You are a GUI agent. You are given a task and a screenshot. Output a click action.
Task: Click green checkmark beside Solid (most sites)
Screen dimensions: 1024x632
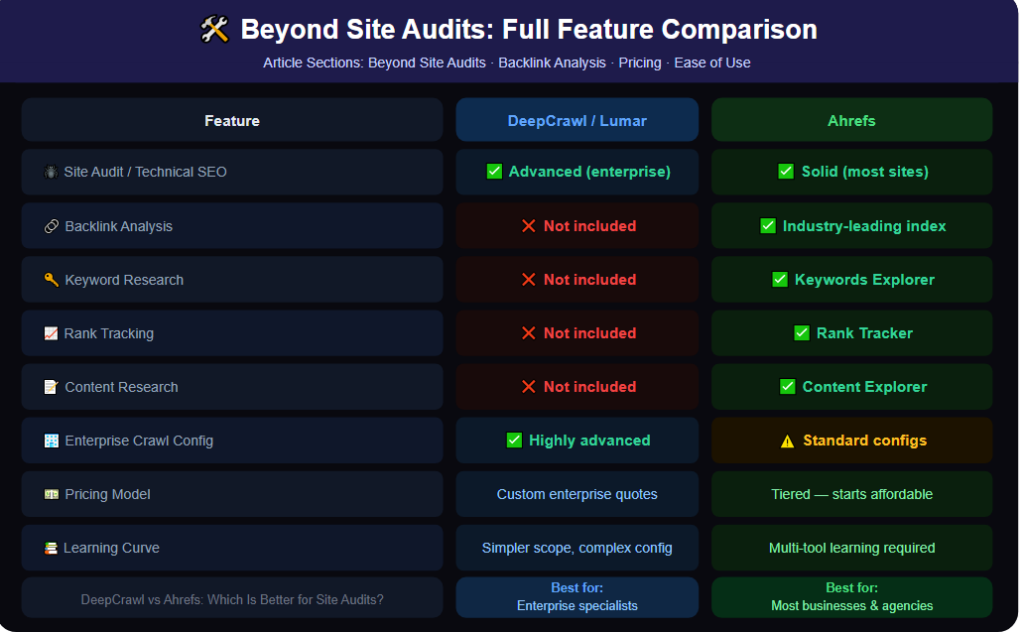pyautogui.click(x=786, y=172)
